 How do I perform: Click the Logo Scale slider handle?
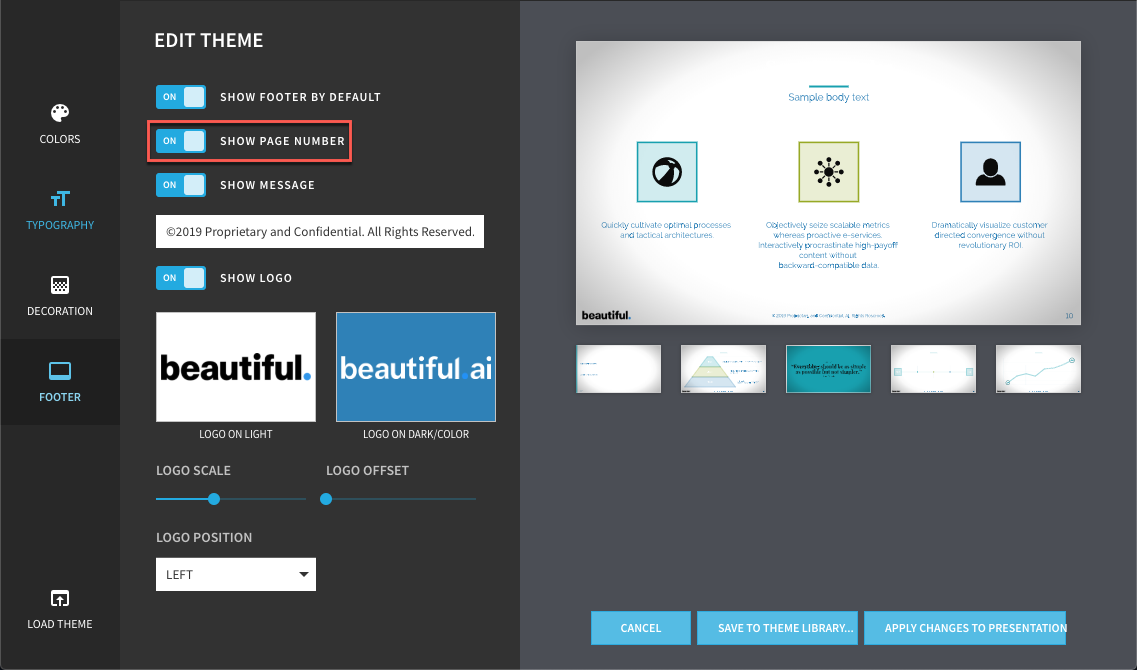[214, 499]
